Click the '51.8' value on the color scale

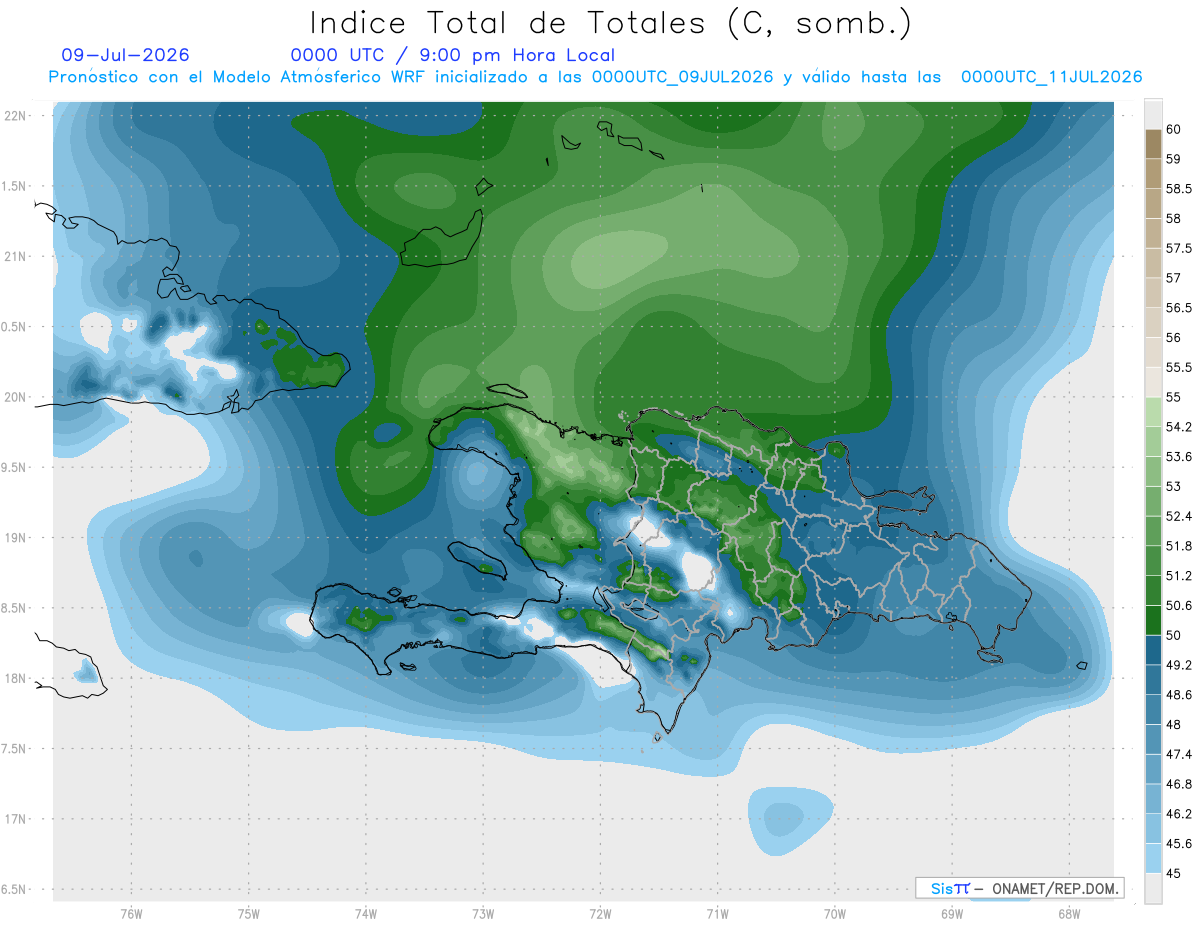[x=1179, y=546]
